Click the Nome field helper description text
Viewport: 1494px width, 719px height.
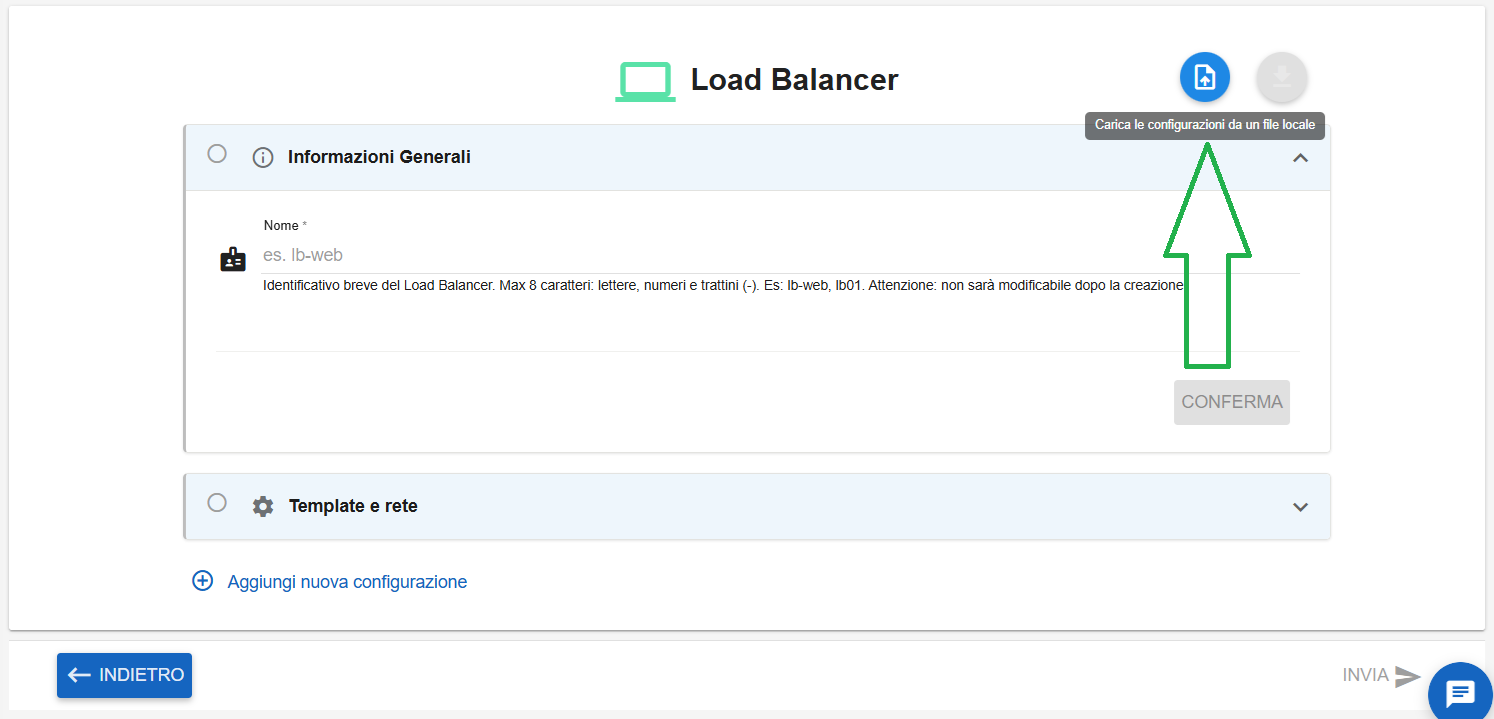pos(724,285)
